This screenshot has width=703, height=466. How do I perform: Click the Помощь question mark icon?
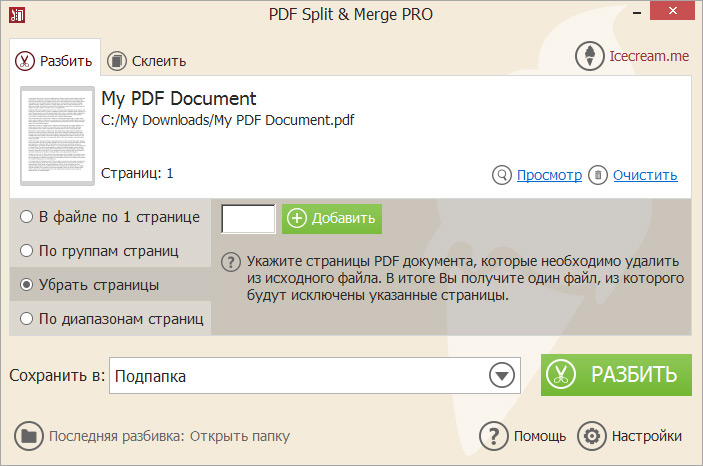tap(494, 436)
